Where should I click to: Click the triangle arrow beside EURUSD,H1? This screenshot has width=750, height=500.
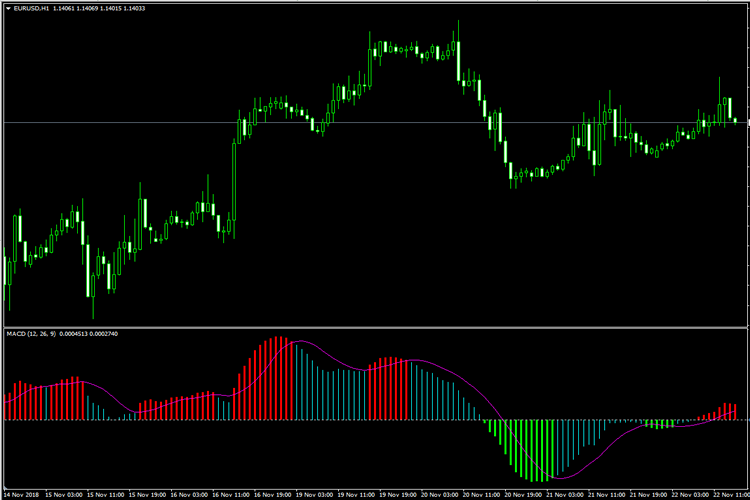(x=7, y=9)
